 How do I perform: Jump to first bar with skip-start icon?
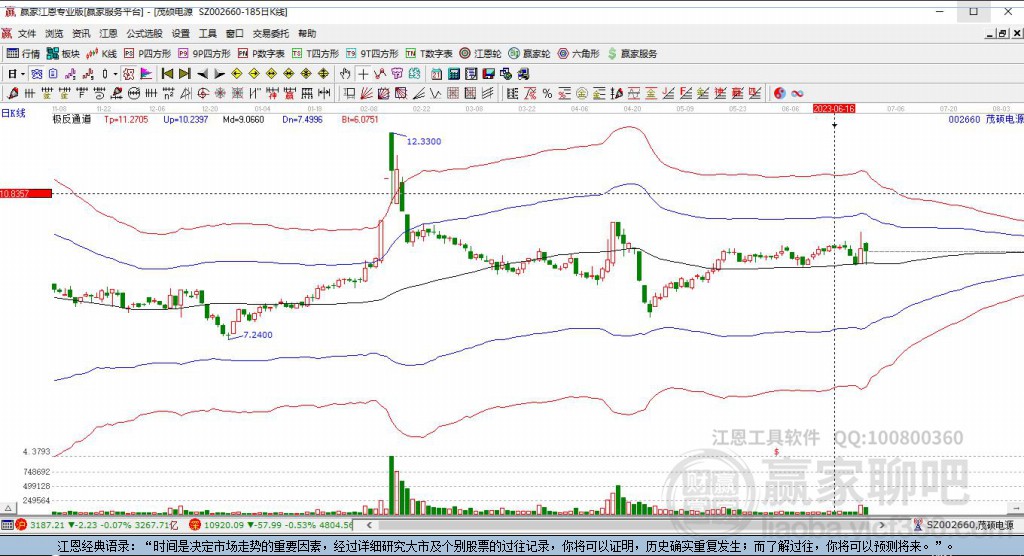pyautogui.click(x=167, y=74)
